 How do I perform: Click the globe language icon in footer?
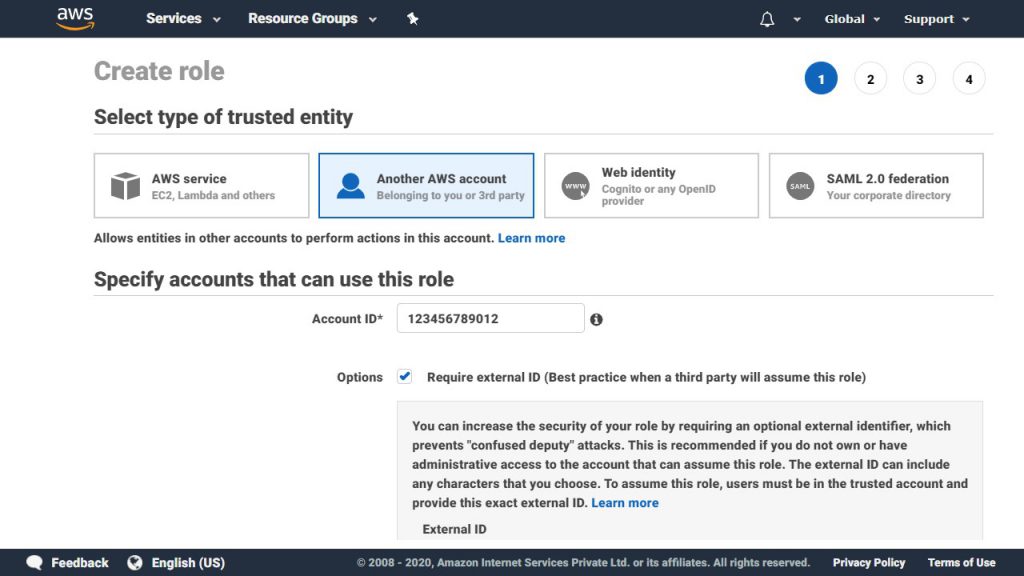135,562
